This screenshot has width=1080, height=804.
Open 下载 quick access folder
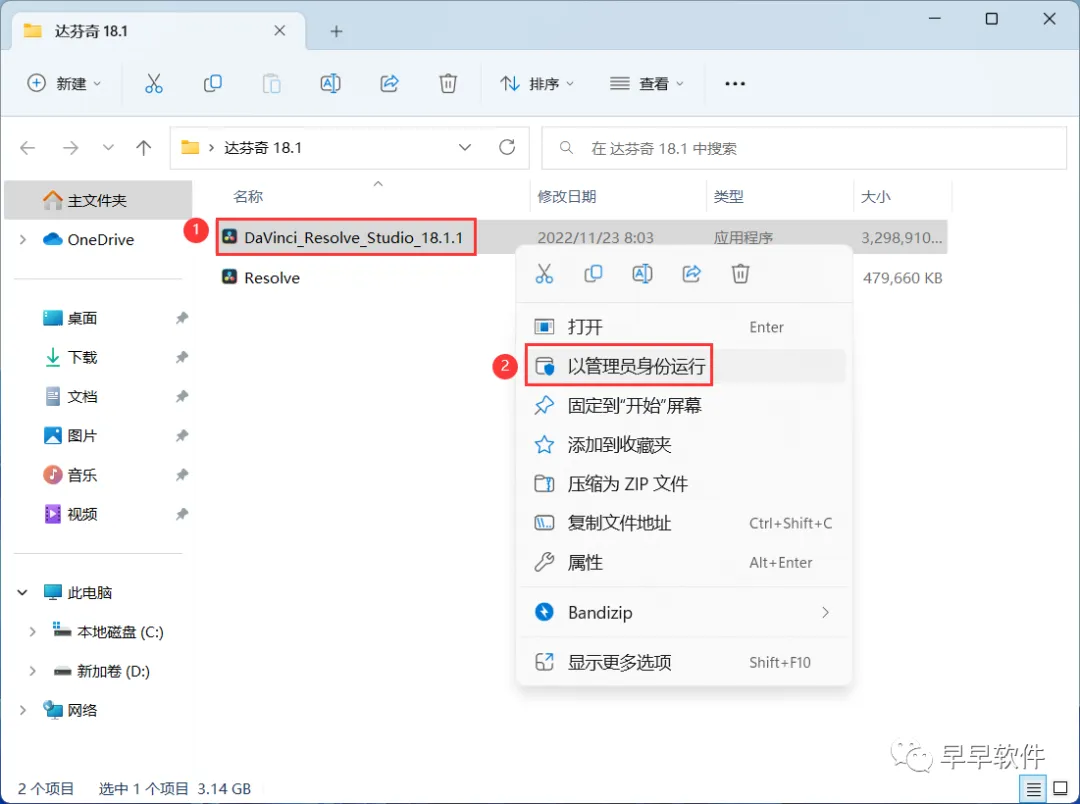click(x=82, y=357)
